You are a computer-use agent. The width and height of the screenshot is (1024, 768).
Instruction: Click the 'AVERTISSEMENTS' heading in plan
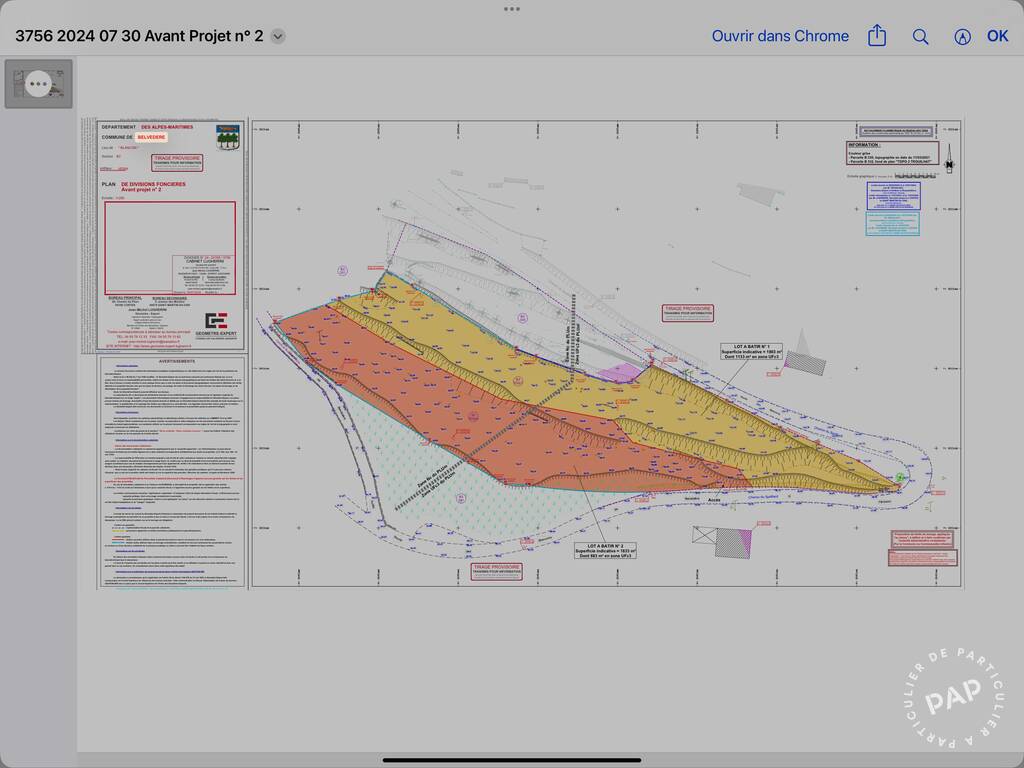pyautogui.click(x=176, y=361)
